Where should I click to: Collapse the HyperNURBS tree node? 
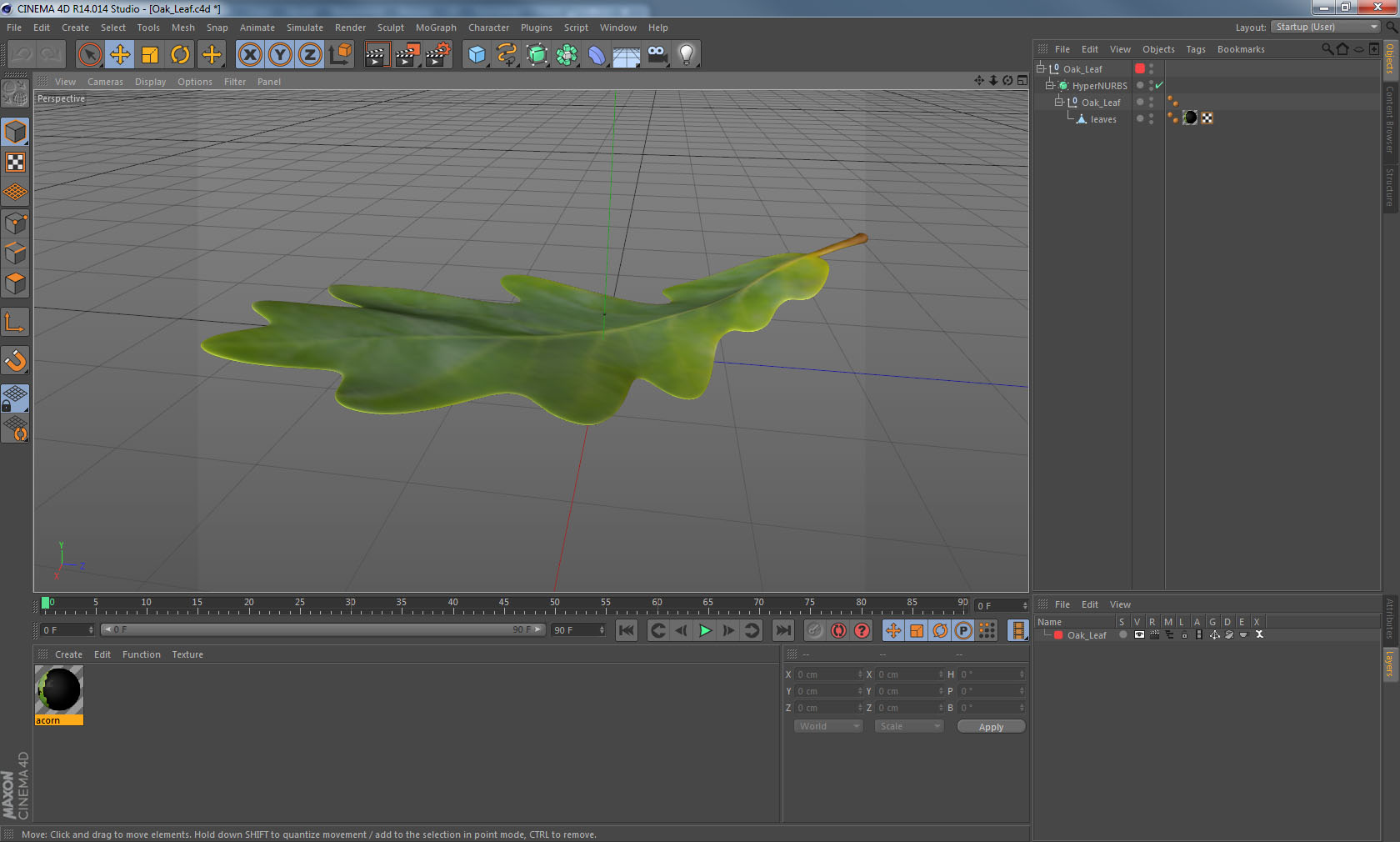click(1050, 85)
